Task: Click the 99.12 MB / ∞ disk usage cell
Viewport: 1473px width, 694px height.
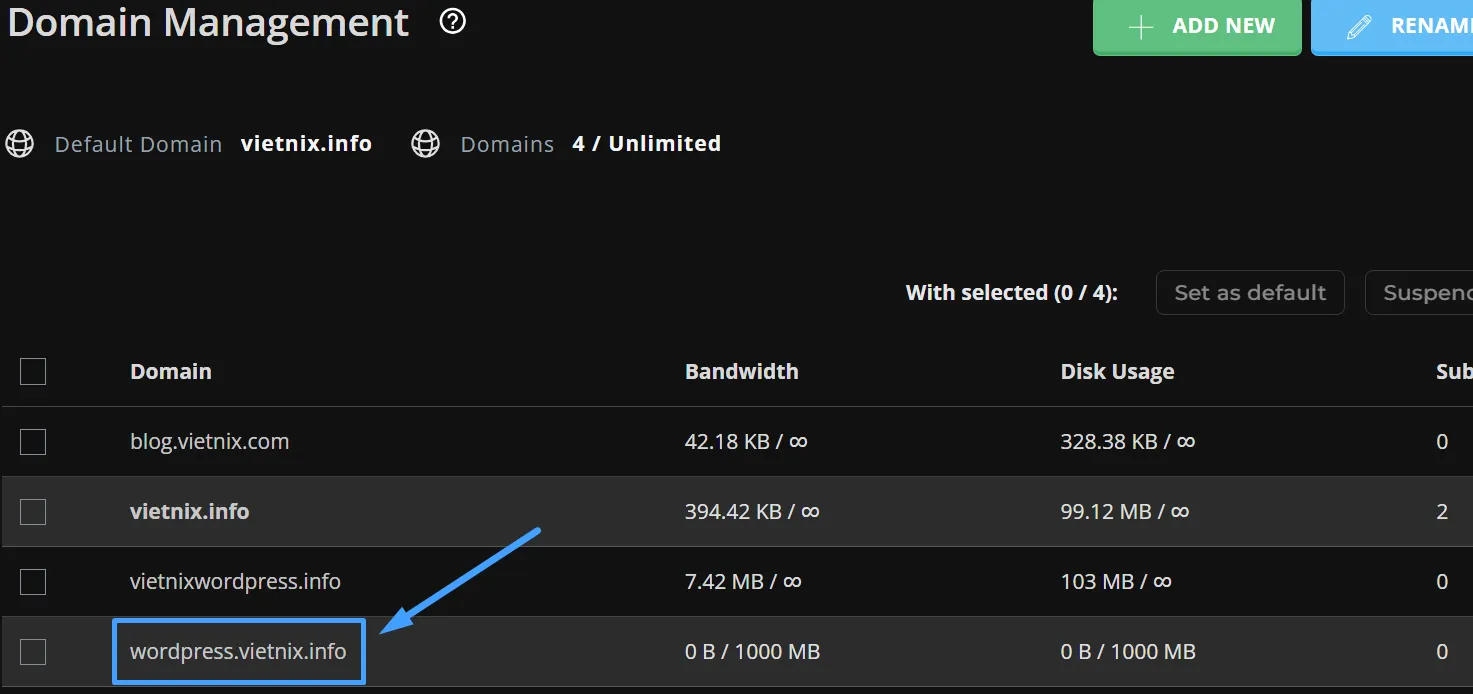Action: (1125, 512)
